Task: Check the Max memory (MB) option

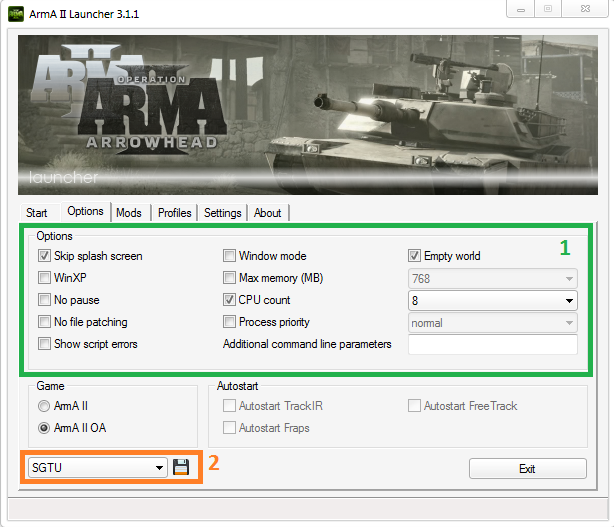Action: 229,278
